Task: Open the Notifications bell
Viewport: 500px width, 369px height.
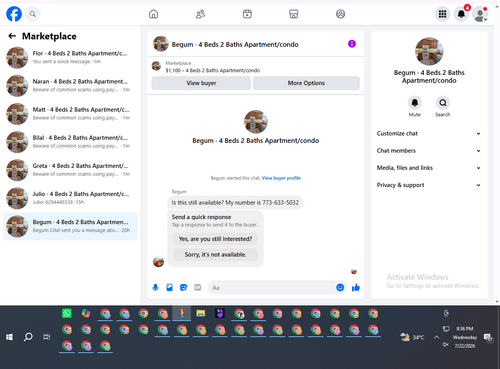Action: pyautogui.click(x=461, y=14)
